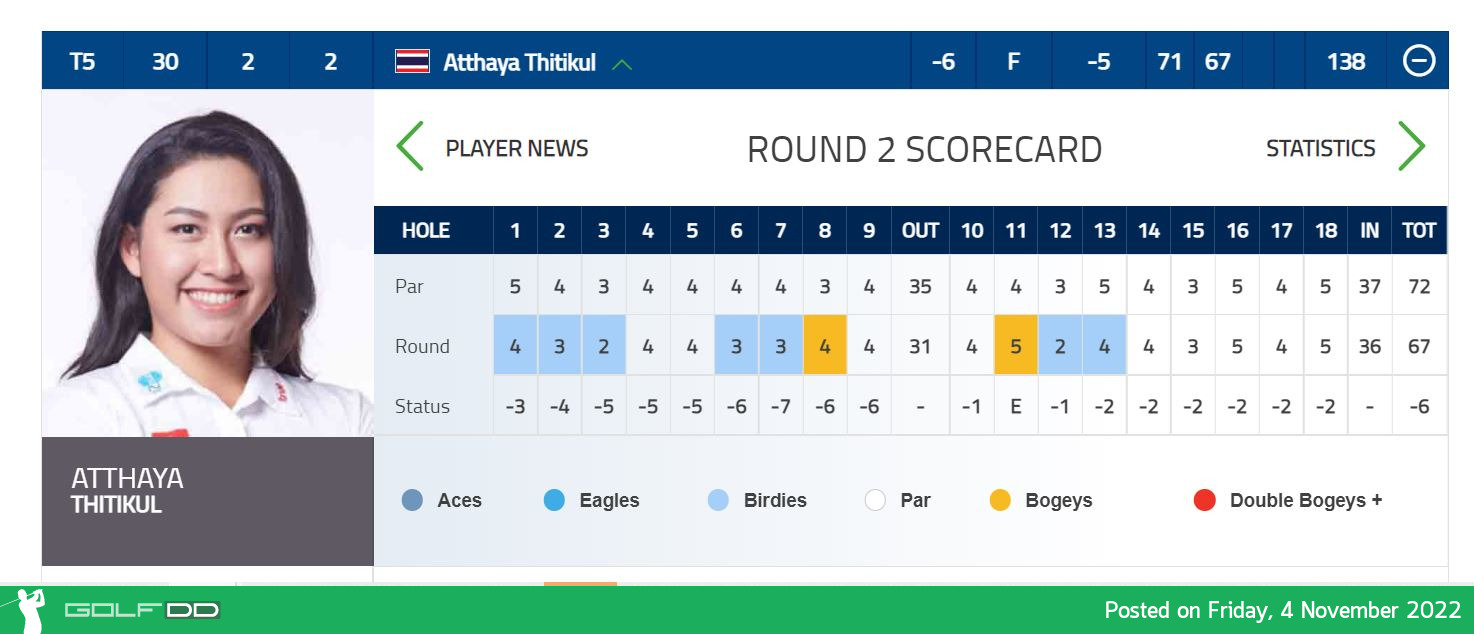Image resolution: width=1474 pixels, height=634 pixels.
Task: Click the player portrait photo
Action: 208,263
